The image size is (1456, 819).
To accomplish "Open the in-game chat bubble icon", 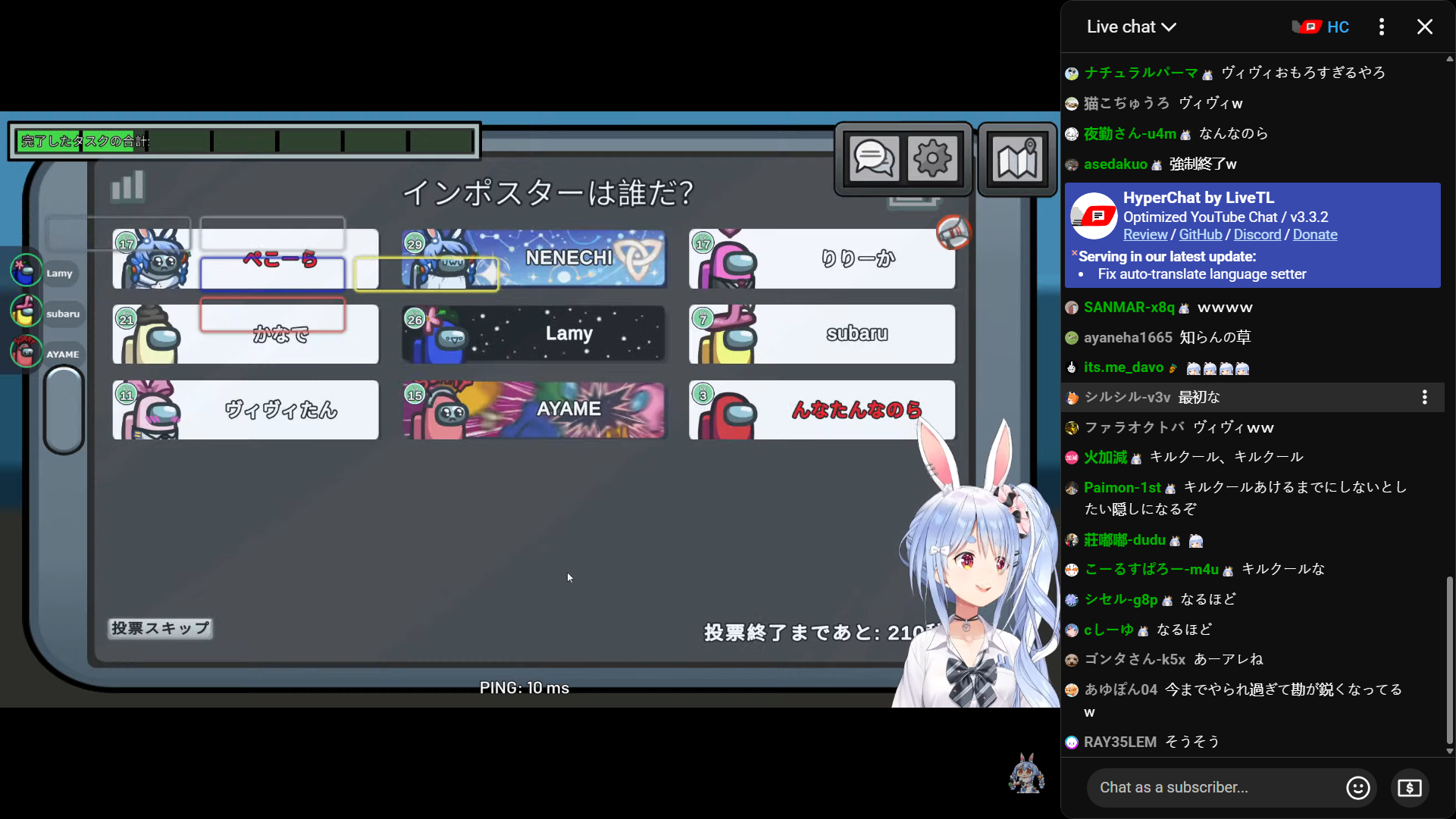I will tap(874, 159).
